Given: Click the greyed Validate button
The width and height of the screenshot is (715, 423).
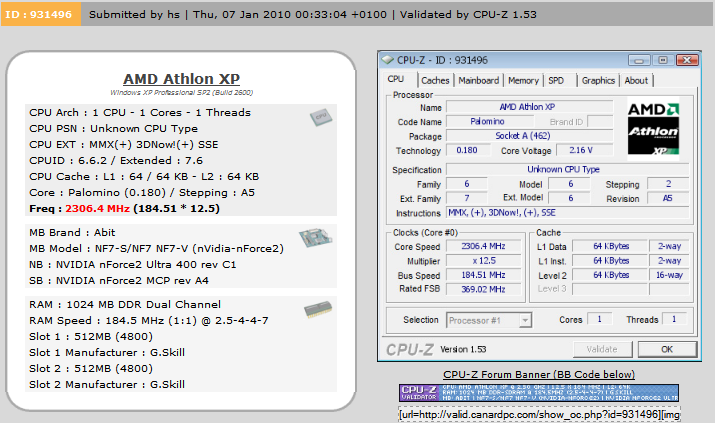Looking at the screenshot, I should (x=602, y=349).
